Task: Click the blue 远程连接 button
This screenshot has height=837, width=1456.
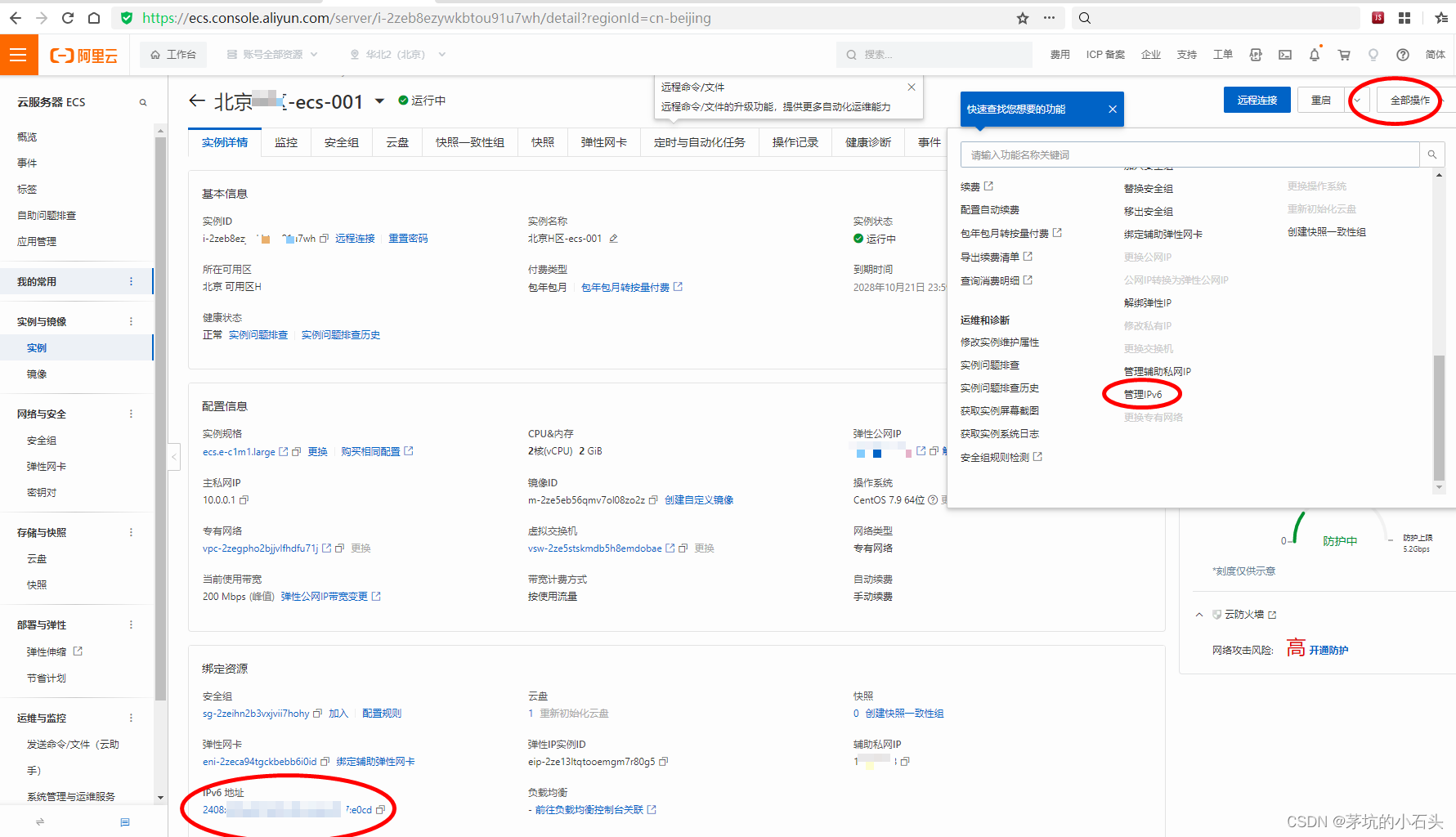Action: coord(1257,101)
